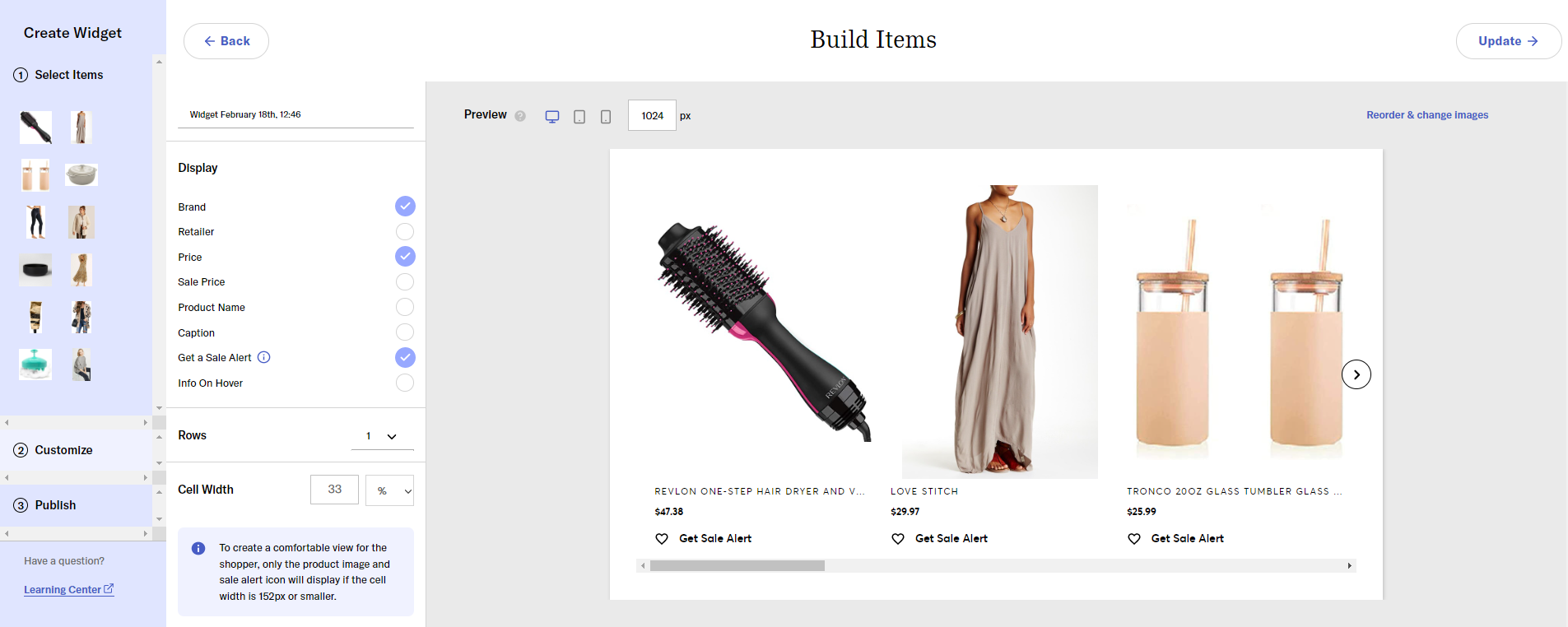Viewport: 1568px width, 627px height.
Task: Open the Publish step
Action: point(55,505)
